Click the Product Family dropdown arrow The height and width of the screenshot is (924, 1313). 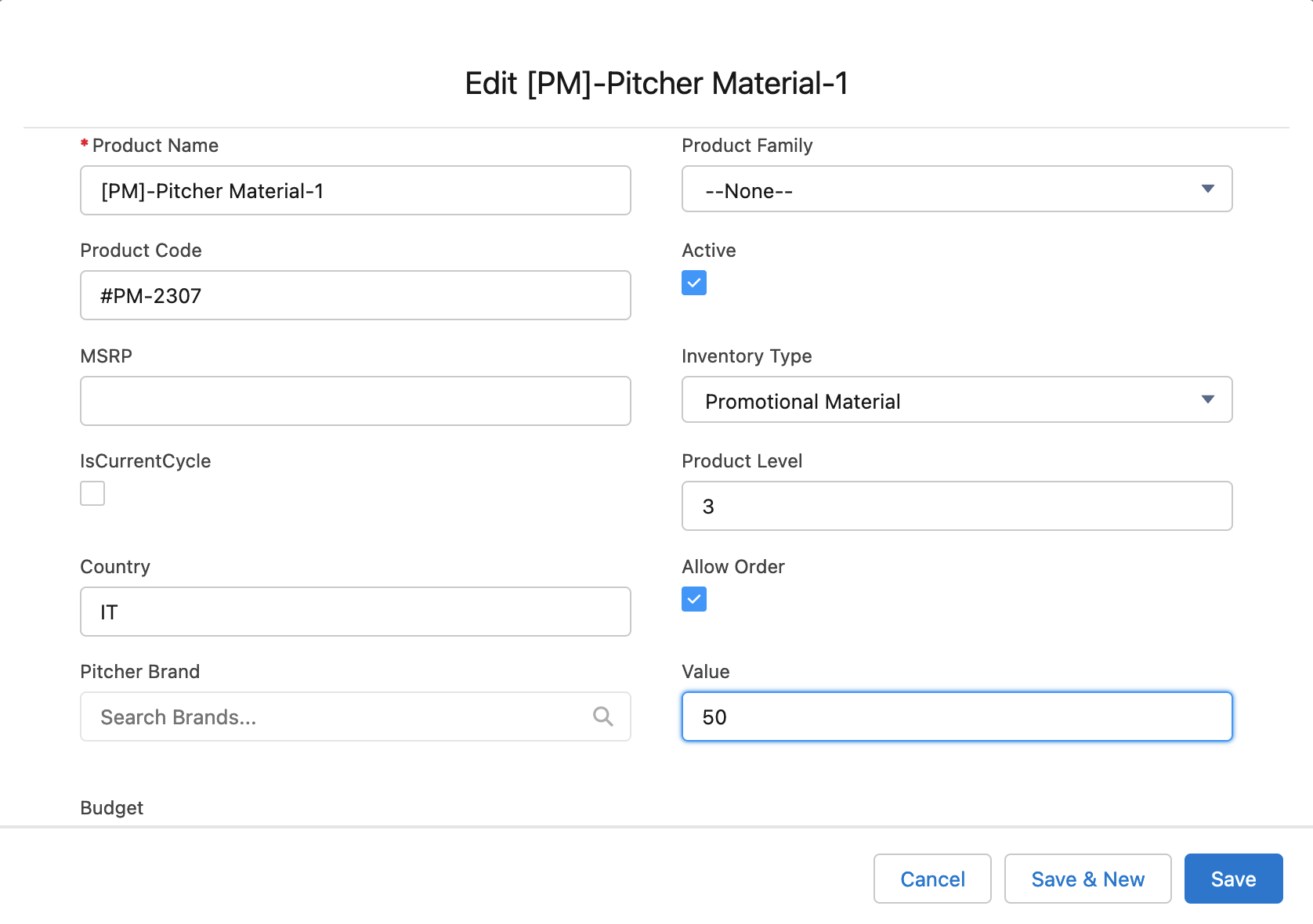(x=1207, y=189)
